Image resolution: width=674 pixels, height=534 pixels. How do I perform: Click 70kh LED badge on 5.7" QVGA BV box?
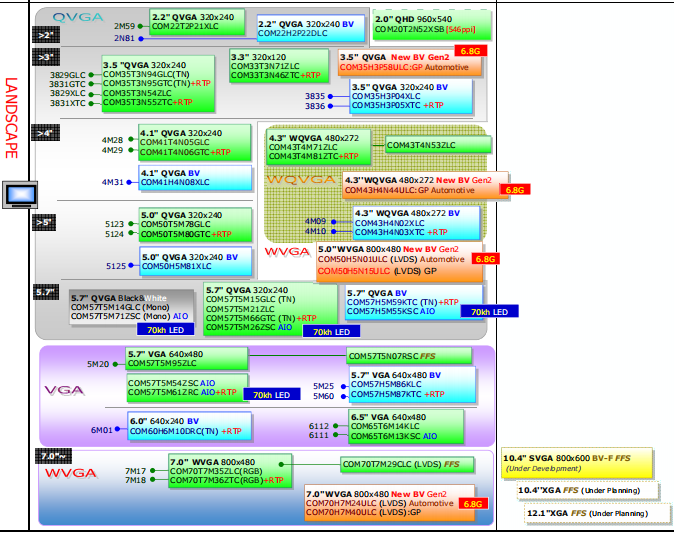point(490,312)
